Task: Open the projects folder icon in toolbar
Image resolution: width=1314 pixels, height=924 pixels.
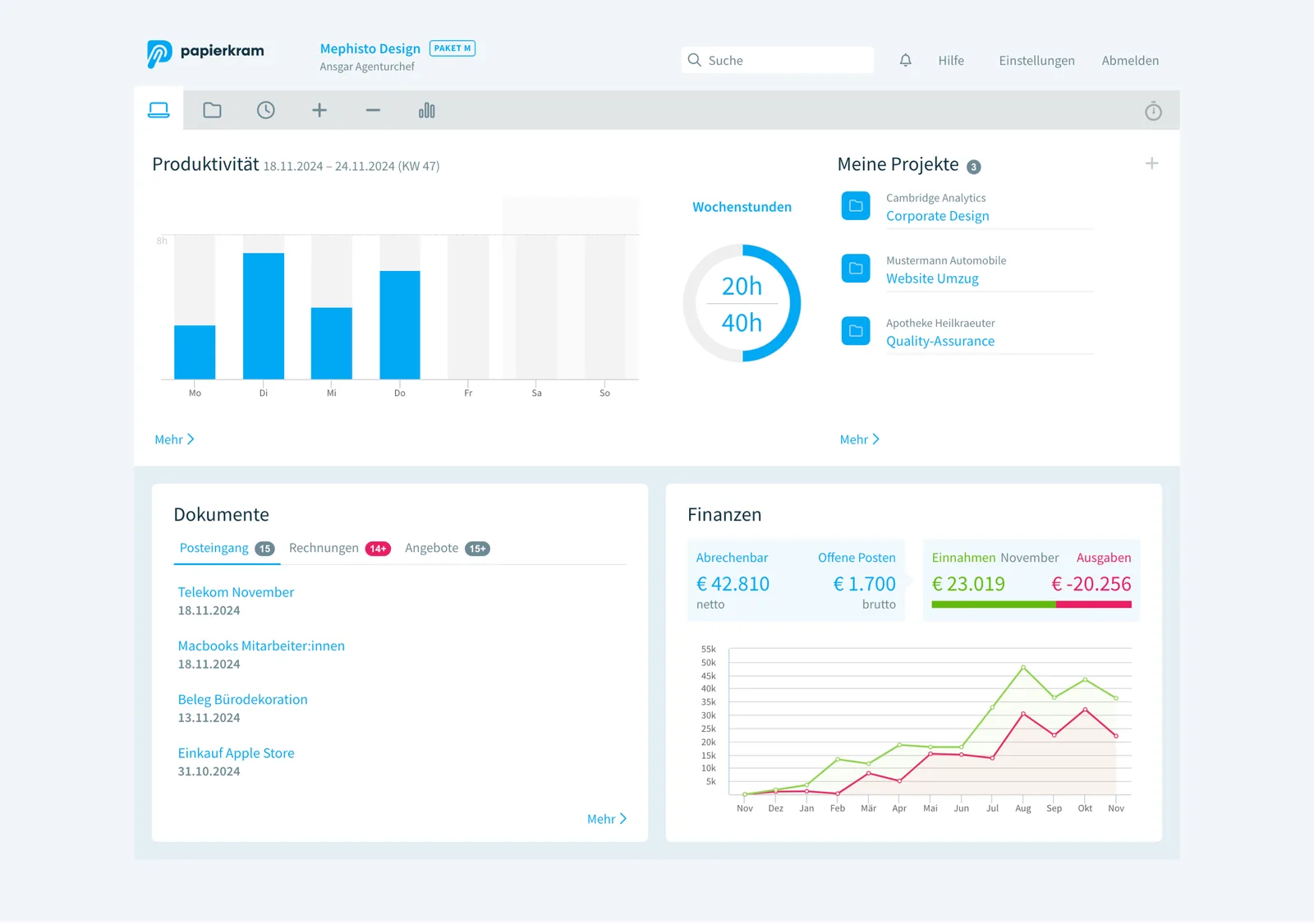Action: pyautogui.click(x=213, y=110)
